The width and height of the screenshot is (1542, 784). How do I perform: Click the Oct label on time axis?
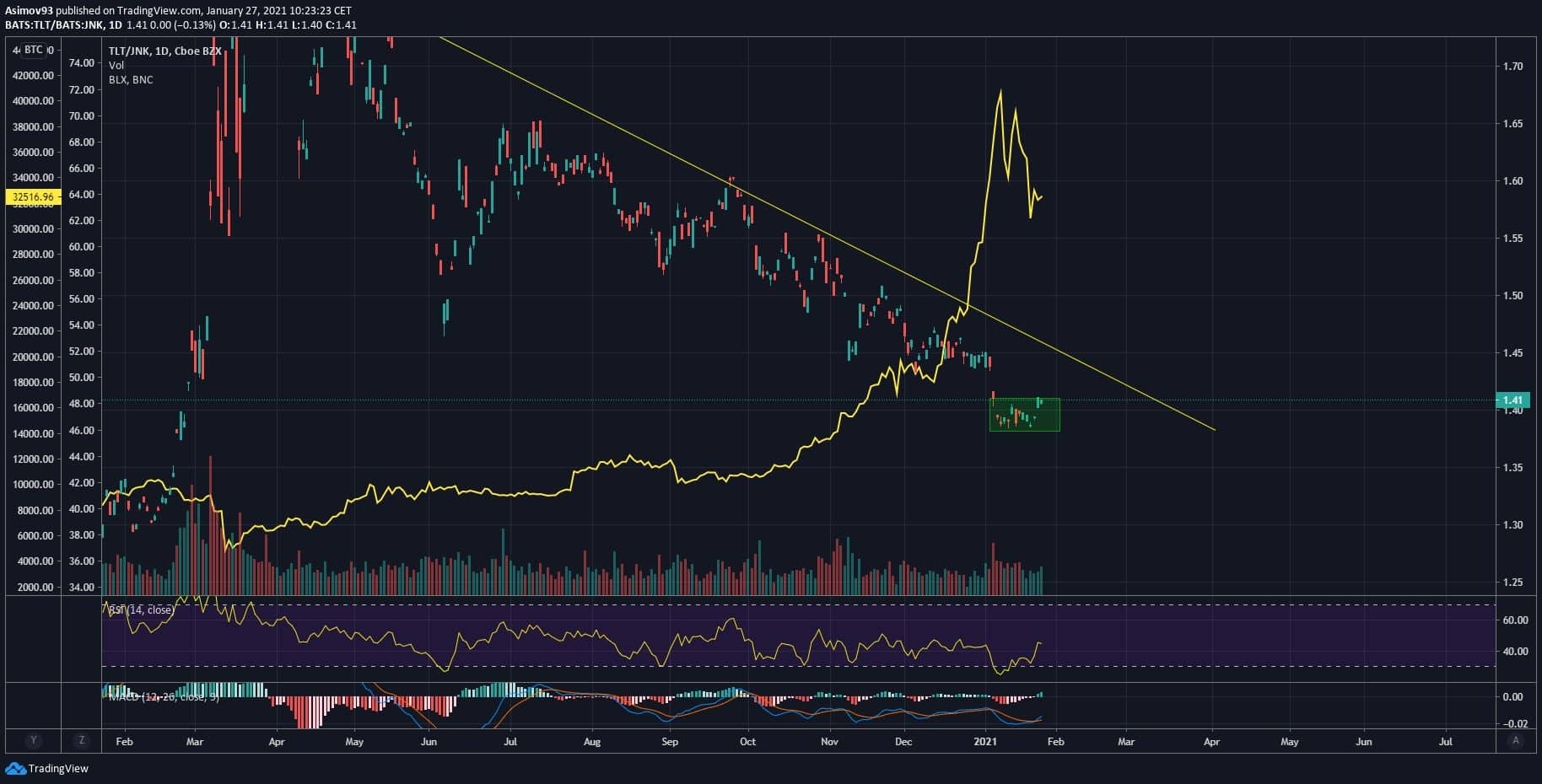[x=747, y=742]
